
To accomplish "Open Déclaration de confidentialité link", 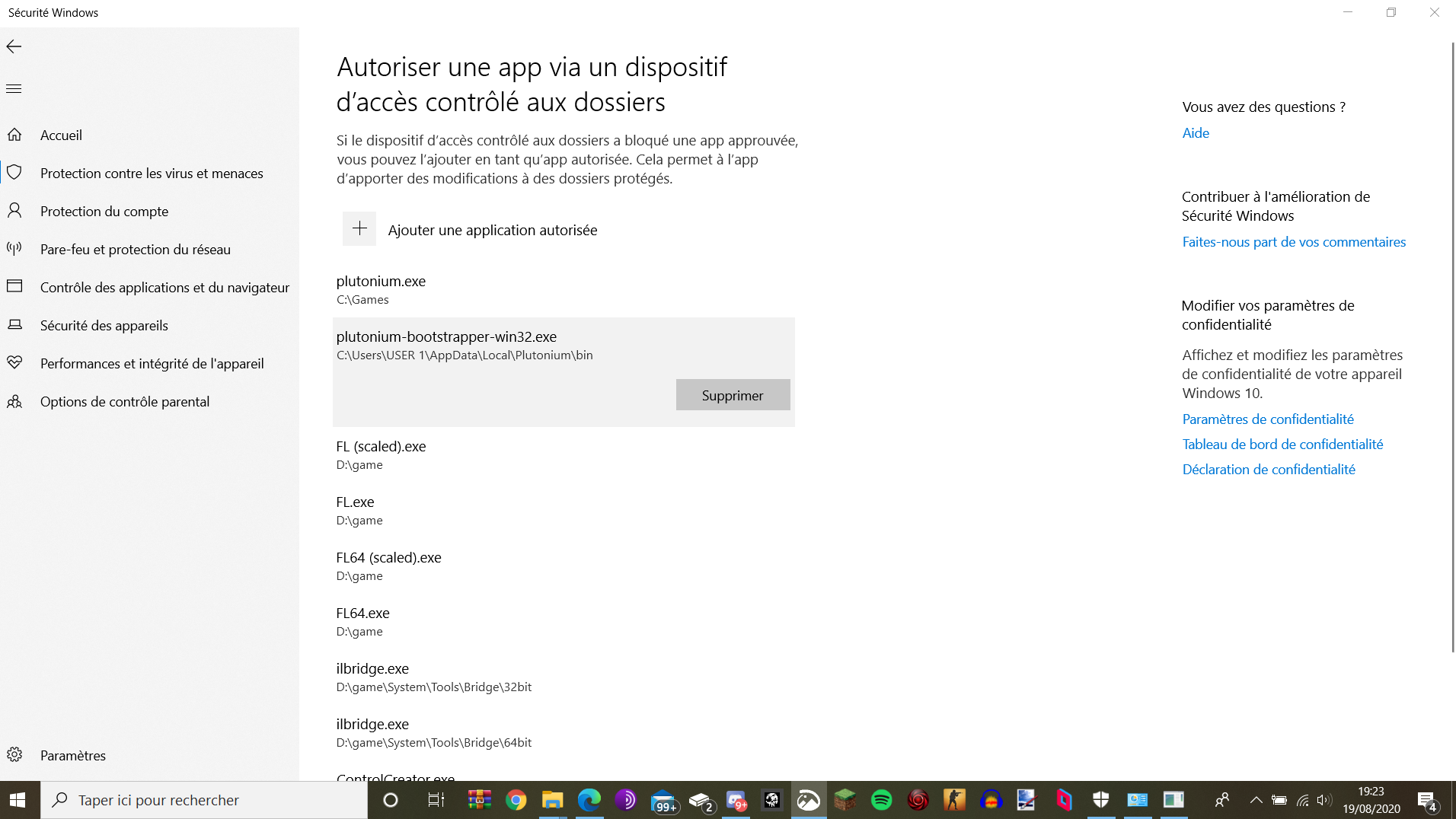I will click(1269, 469).
